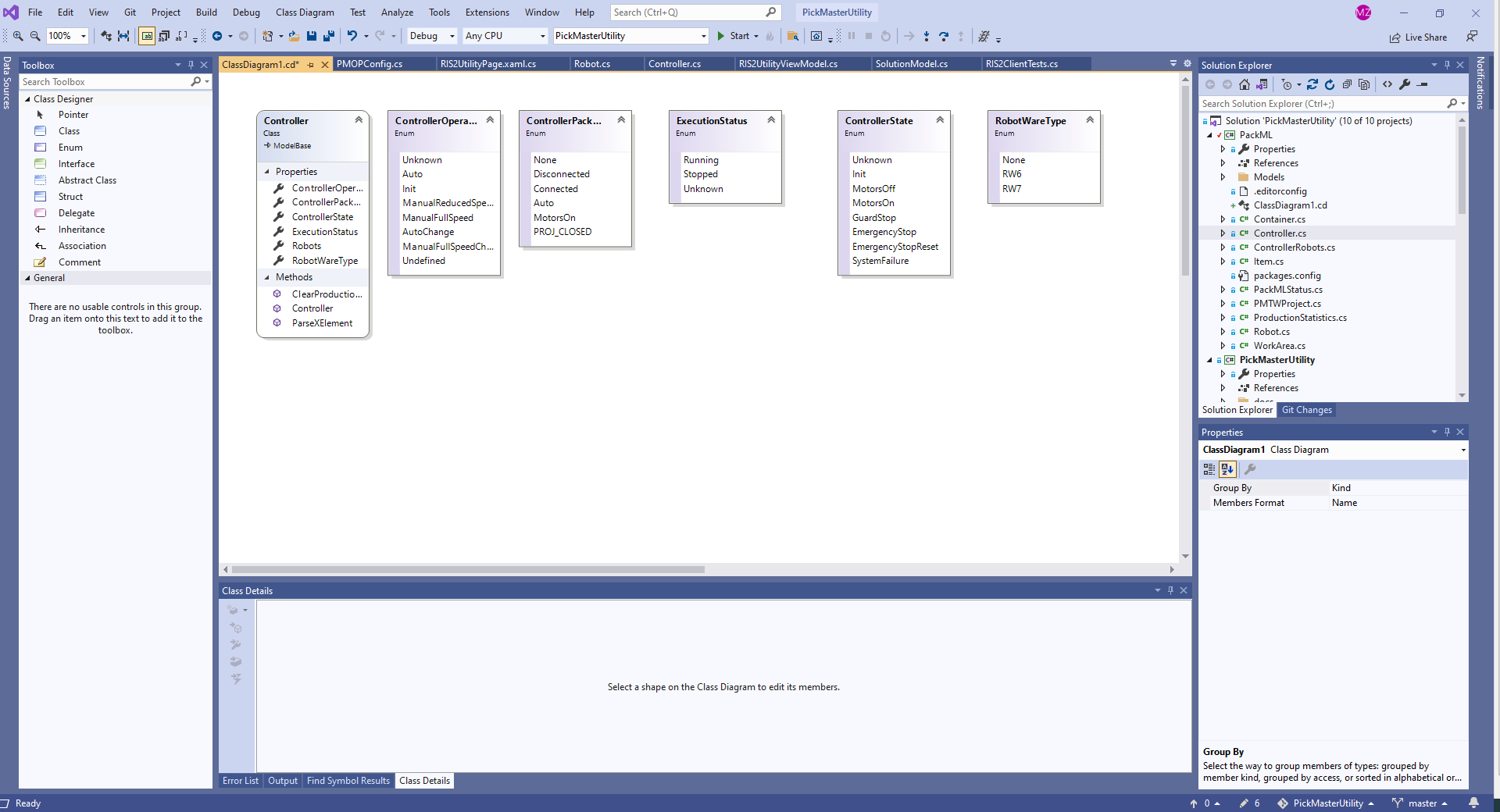Toggle Categorized view in Properties panel

click(x=1209, y=469)
